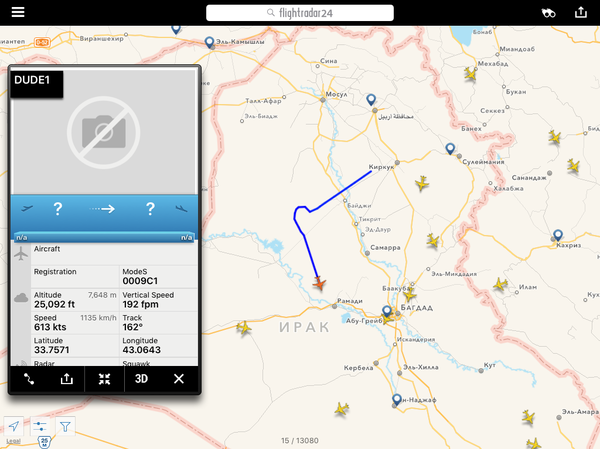The width and height of the screenshot is (600, 449).
Task: Open the Legal link
Action: click(x=13, y=441)
